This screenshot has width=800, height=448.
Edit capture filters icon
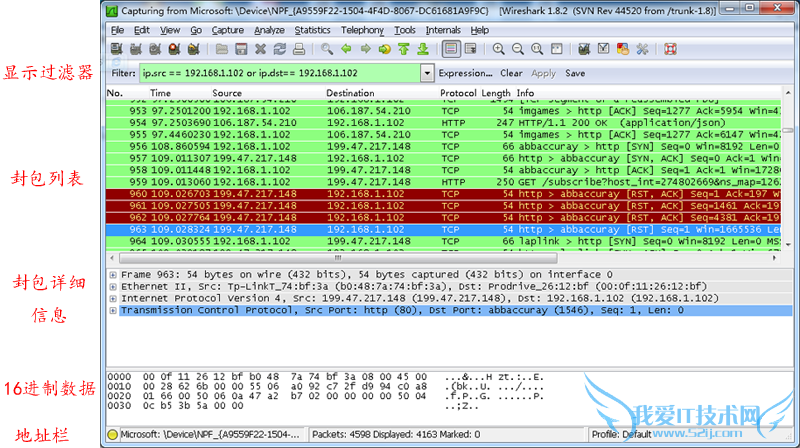[584, 49]
